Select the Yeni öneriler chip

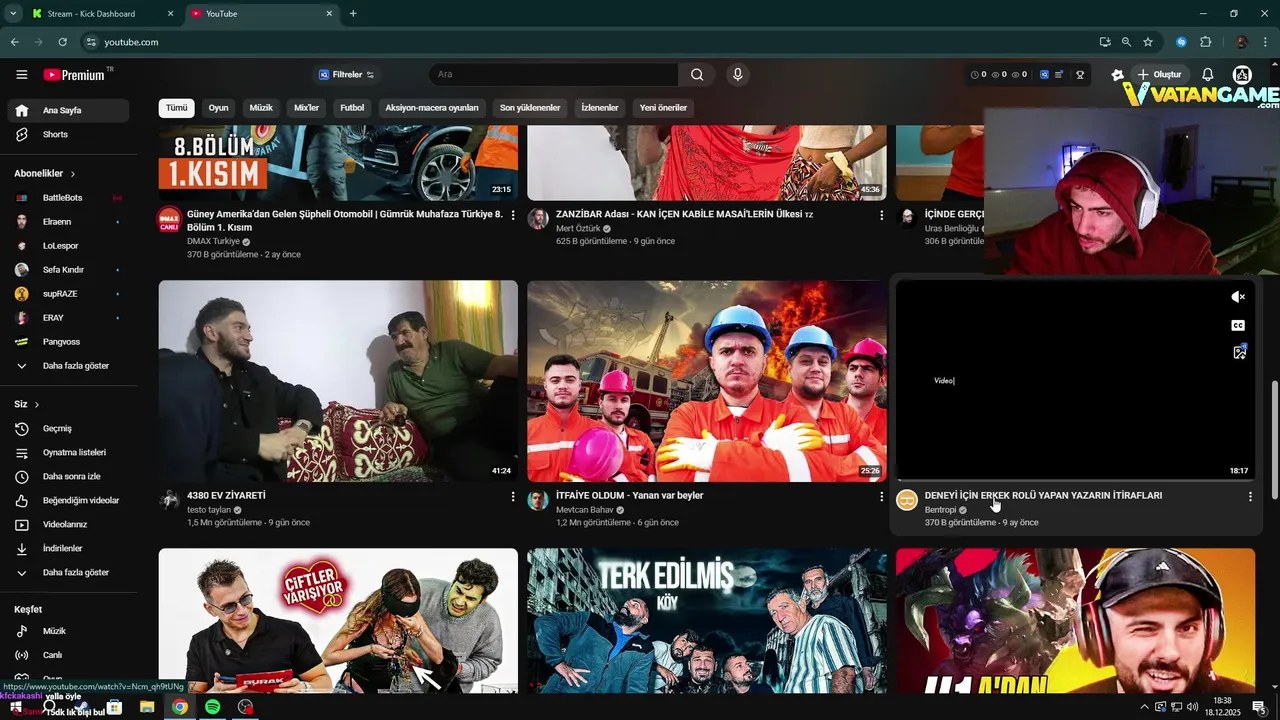[663, 108]
